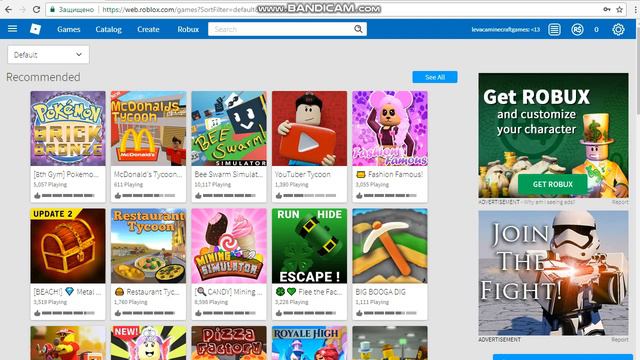Viewport: 640px width, 360px height.
Task: Open BIG BOOGA DIG pickaxe thumbnail
Action: pos(390,246)
